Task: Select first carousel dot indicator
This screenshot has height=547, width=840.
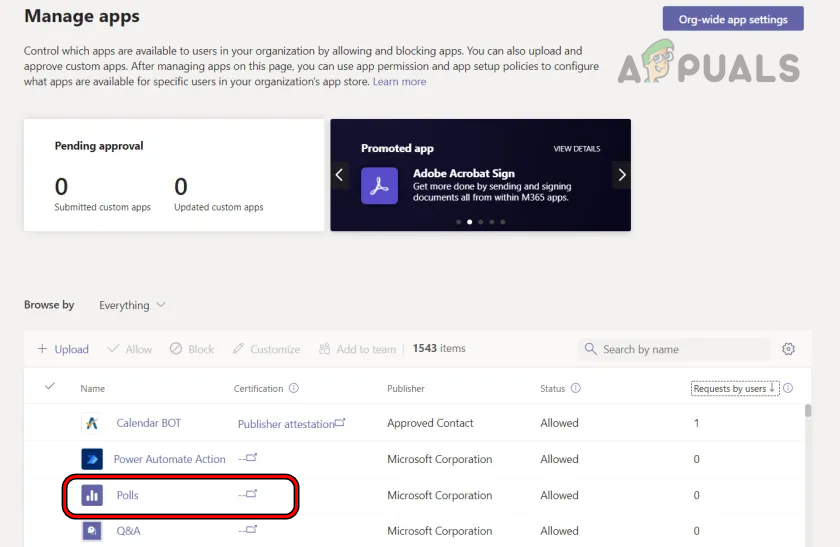Action: (x=458, y=222)
